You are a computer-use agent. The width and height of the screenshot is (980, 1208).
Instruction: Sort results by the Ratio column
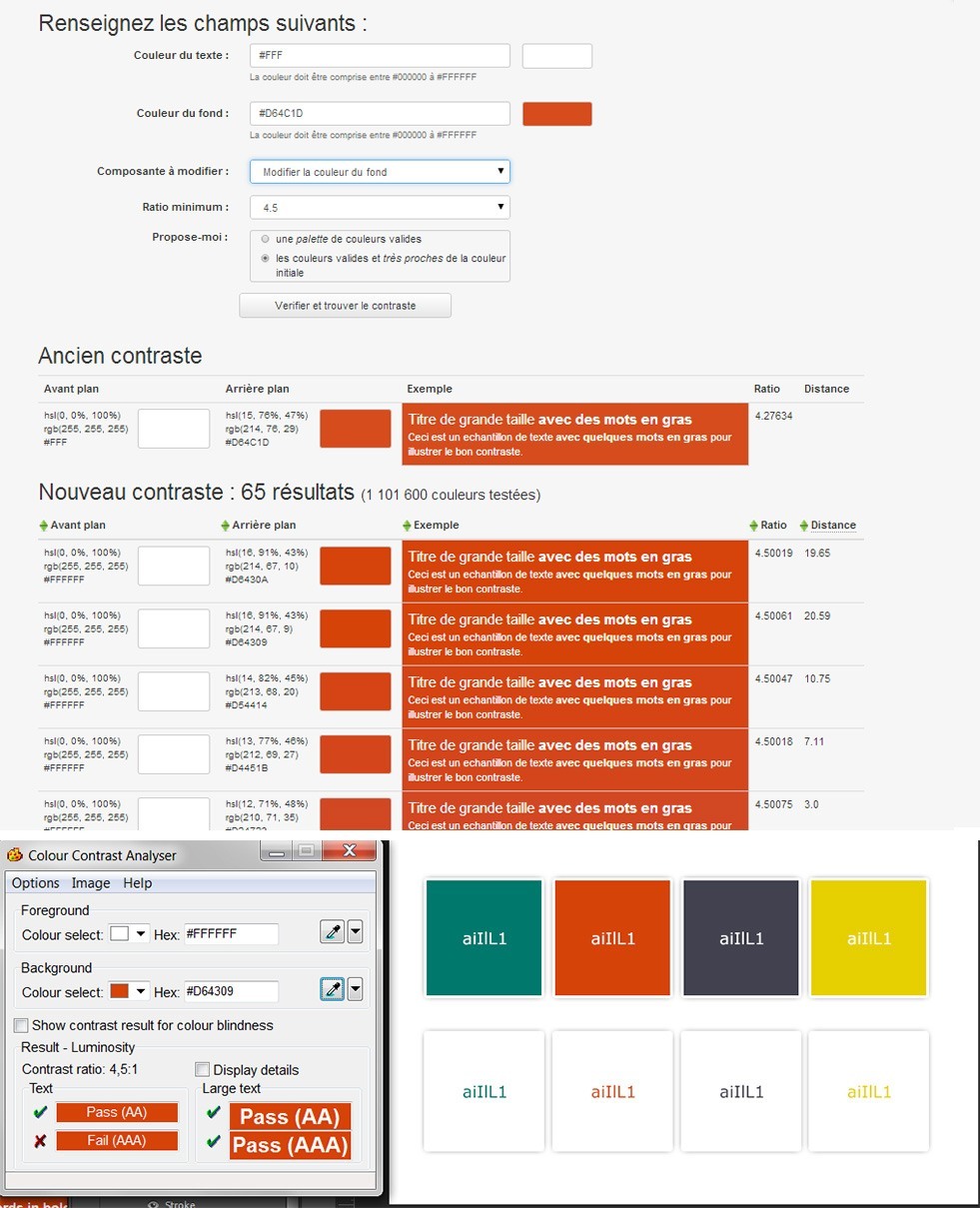coord(772,526)
